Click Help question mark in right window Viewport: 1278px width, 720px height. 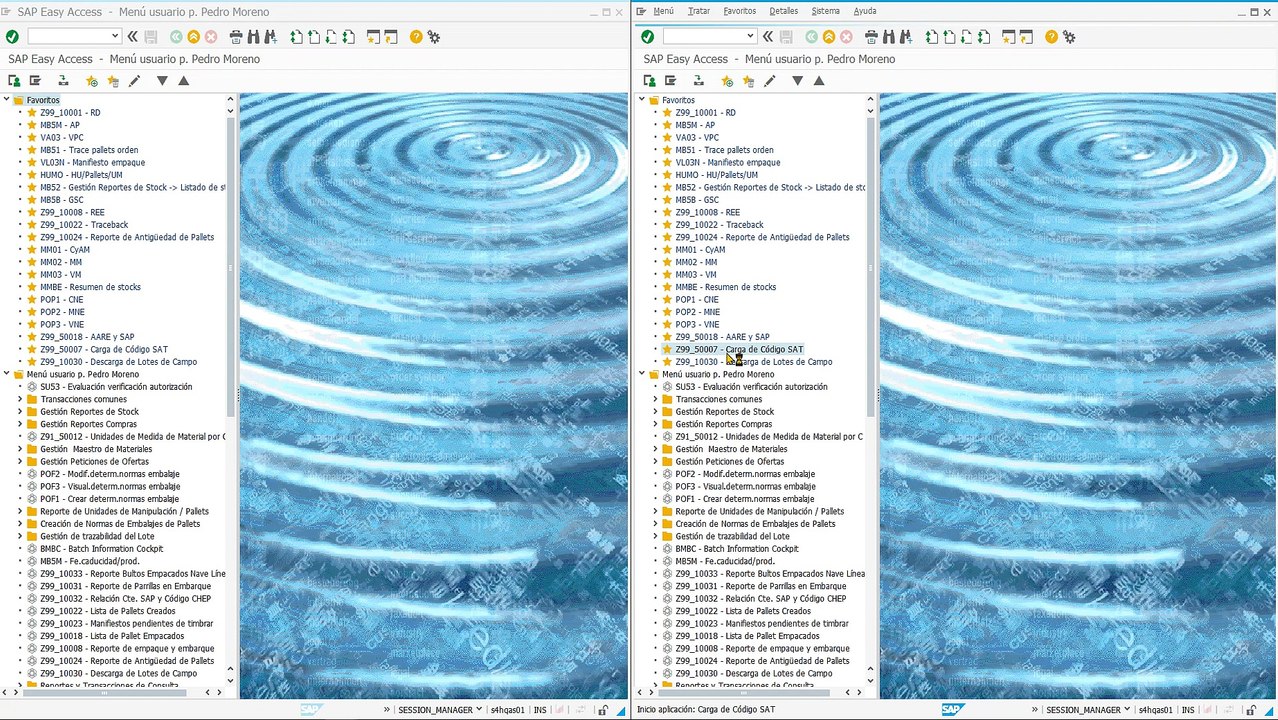1051,37
